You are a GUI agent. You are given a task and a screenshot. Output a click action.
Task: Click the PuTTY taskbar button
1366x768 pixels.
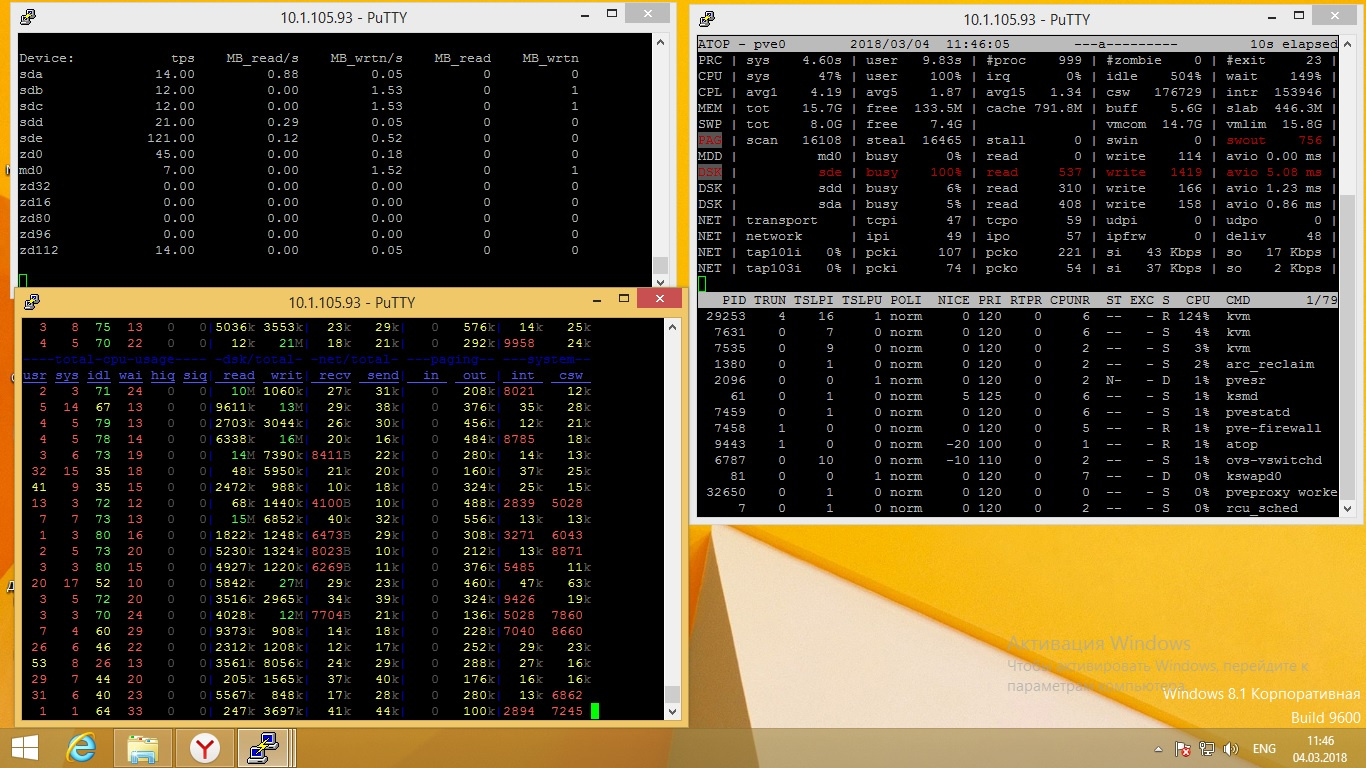[x=264, y=747]
